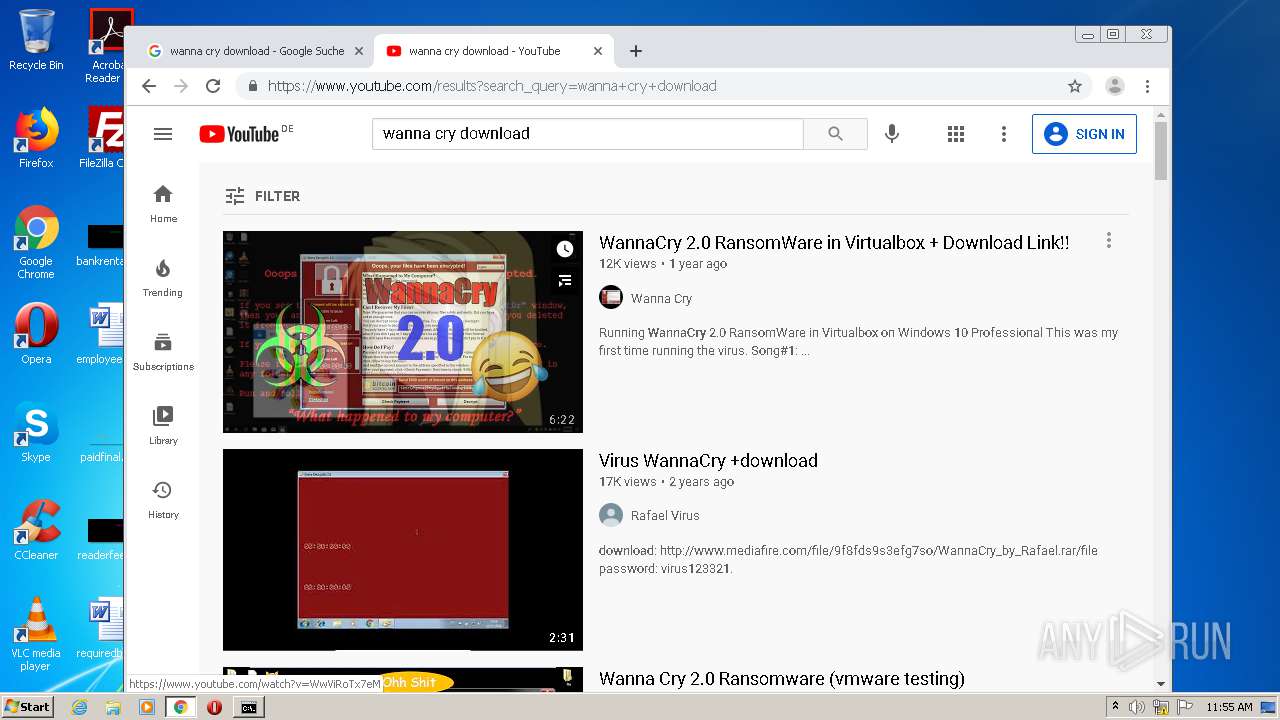Click Rafael Virus channel avatar
Image resolution: width=1280 pixels, height=720 pixels.
tap(610, 515)
